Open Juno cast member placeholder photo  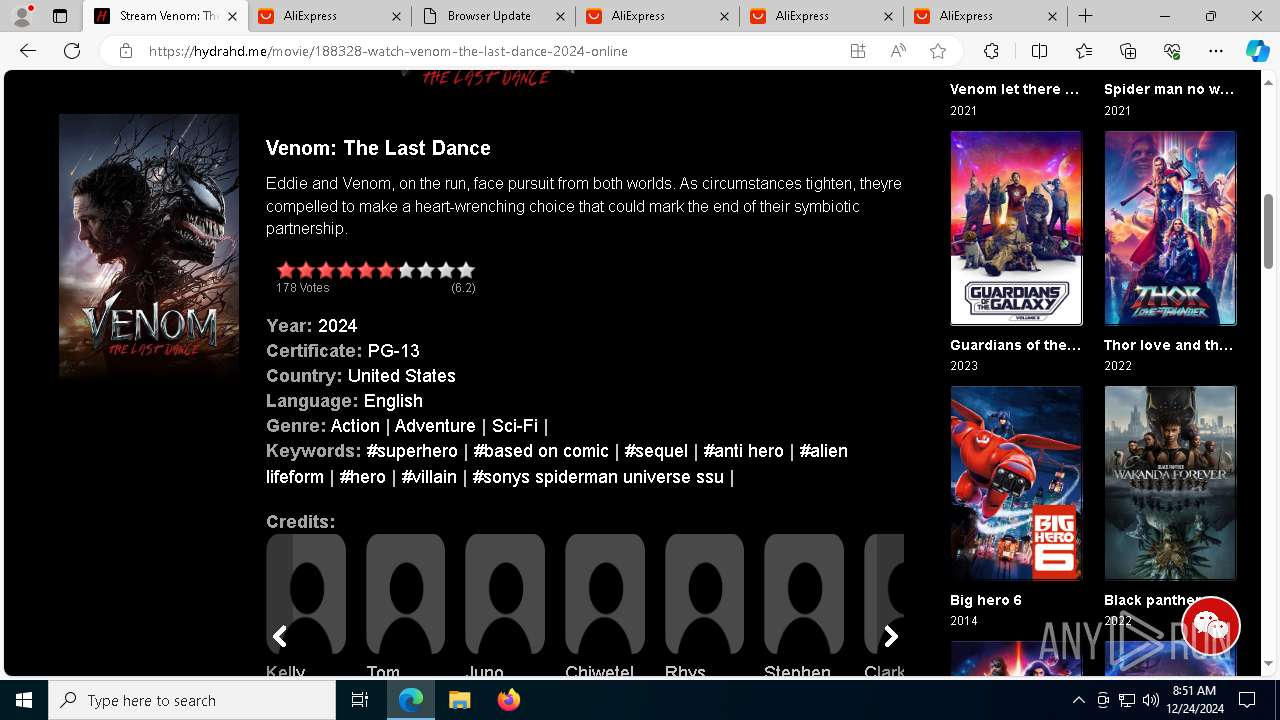(505, 594)
